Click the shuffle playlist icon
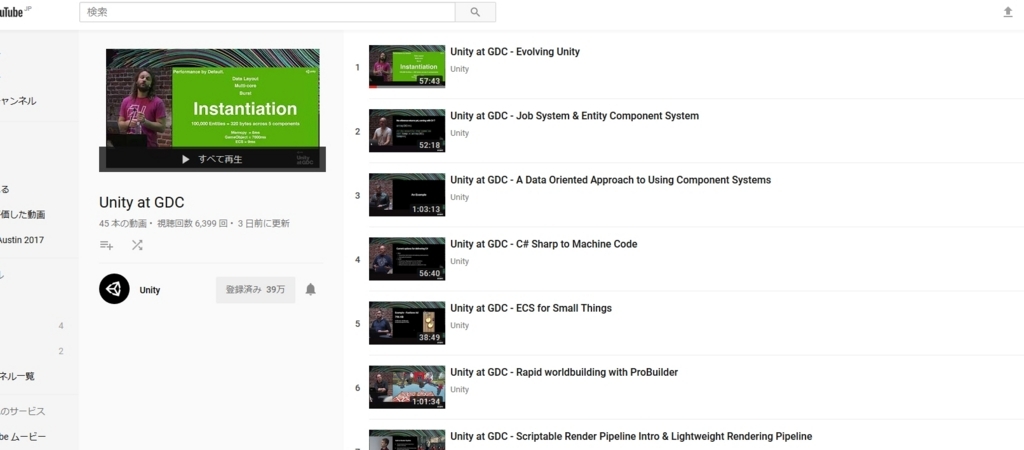1024x450 pixels. pyautogui.click(x=137, y=245)
